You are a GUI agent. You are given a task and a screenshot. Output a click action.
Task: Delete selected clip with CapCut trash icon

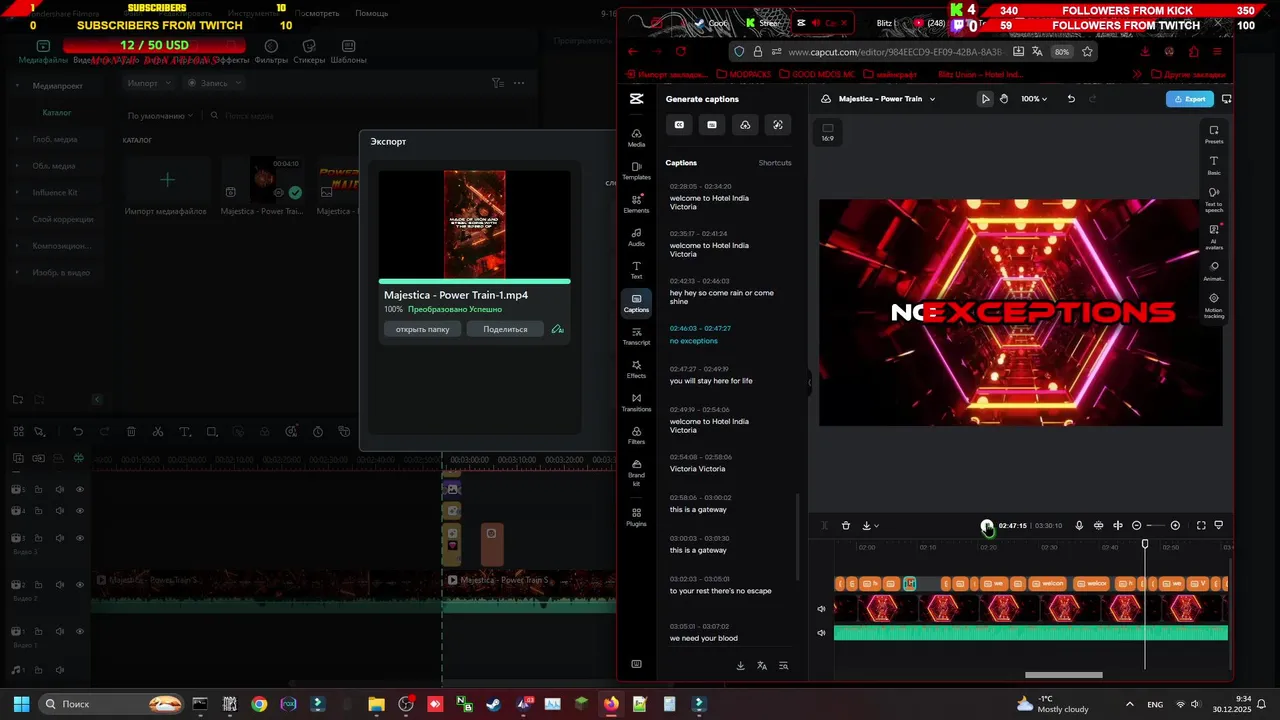point(846,526)
